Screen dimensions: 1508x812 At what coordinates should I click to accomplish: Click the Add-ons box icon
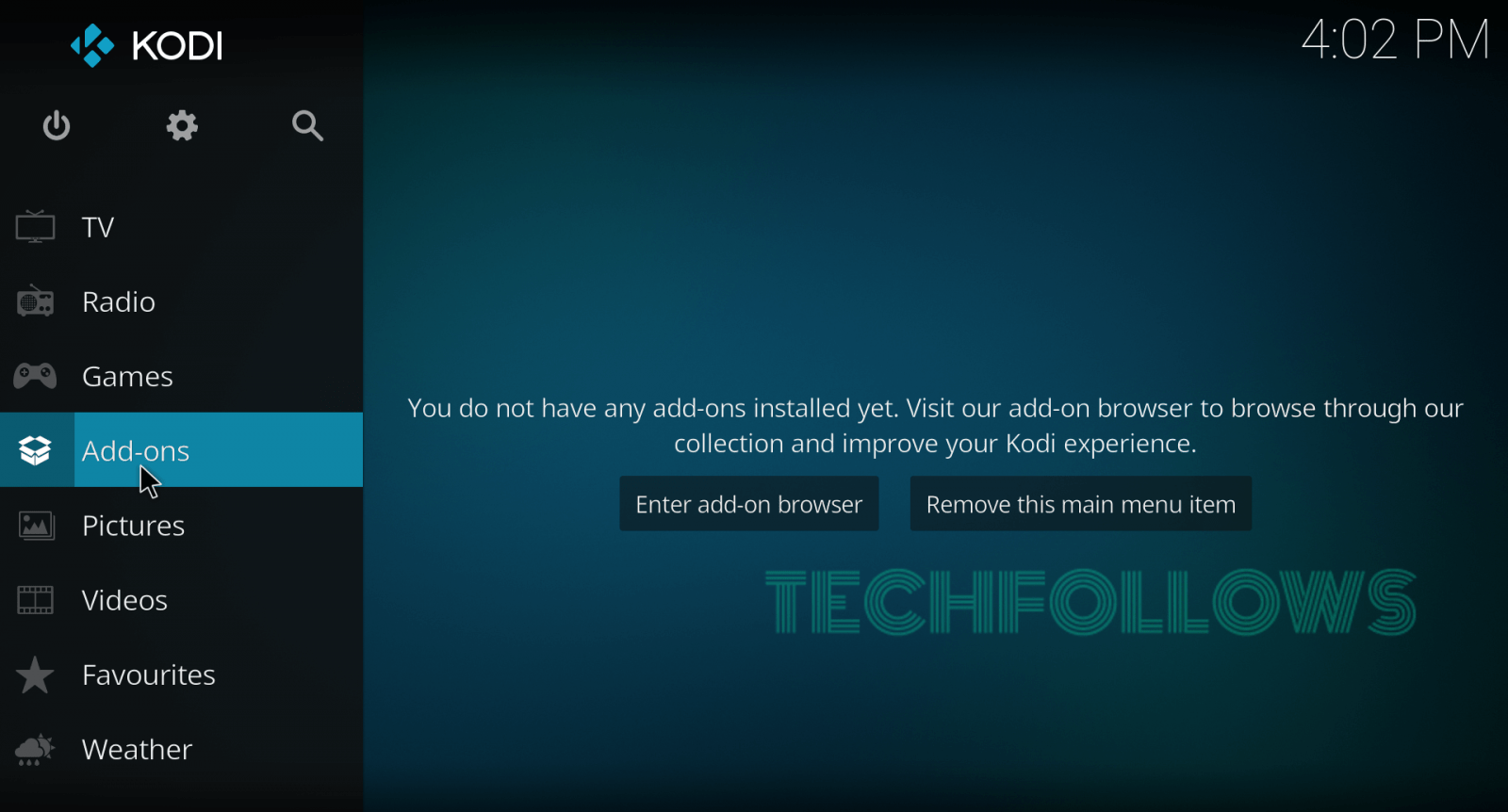(35, 450)
